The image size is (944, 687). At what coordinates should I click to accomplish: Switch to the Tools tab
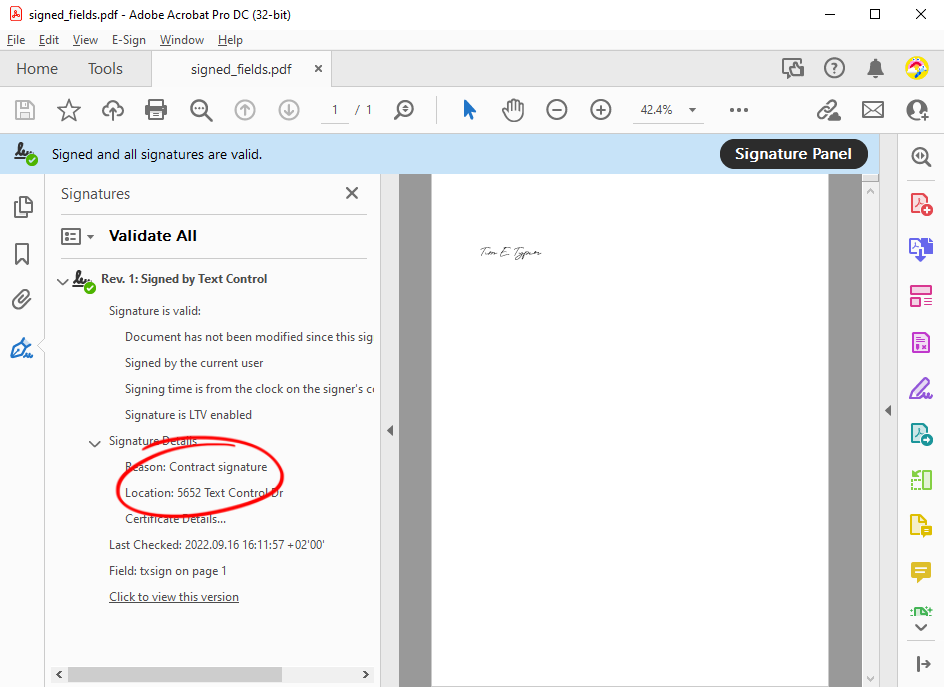tap(105, 69)
